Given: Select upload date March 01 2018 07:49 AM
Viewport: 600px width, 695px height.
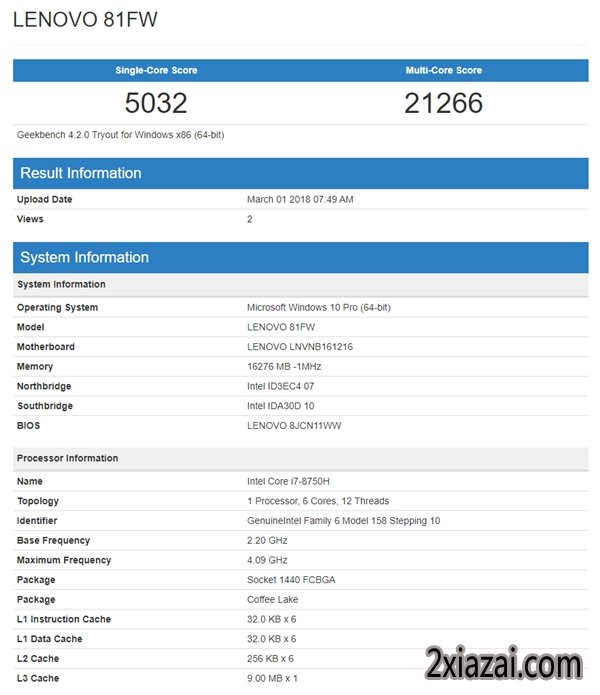Looking at the screenshot, I should click(x=300, y=199).
